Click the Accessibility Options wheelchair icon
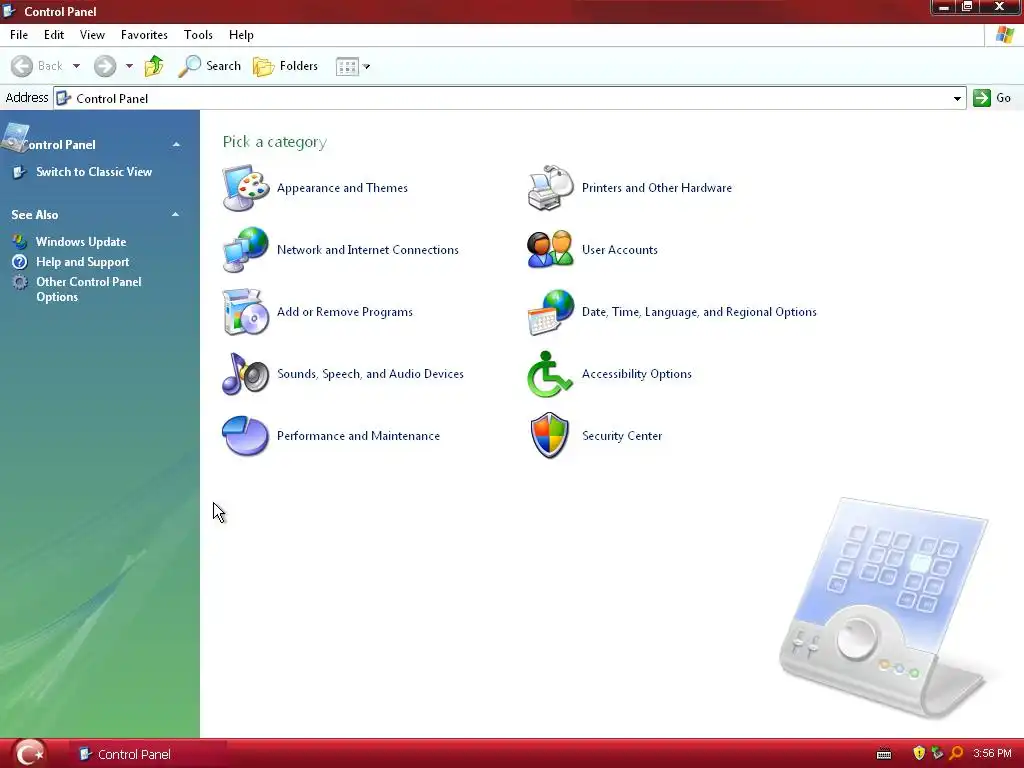This screenshot has height=768, width=1024. point(549,374)
